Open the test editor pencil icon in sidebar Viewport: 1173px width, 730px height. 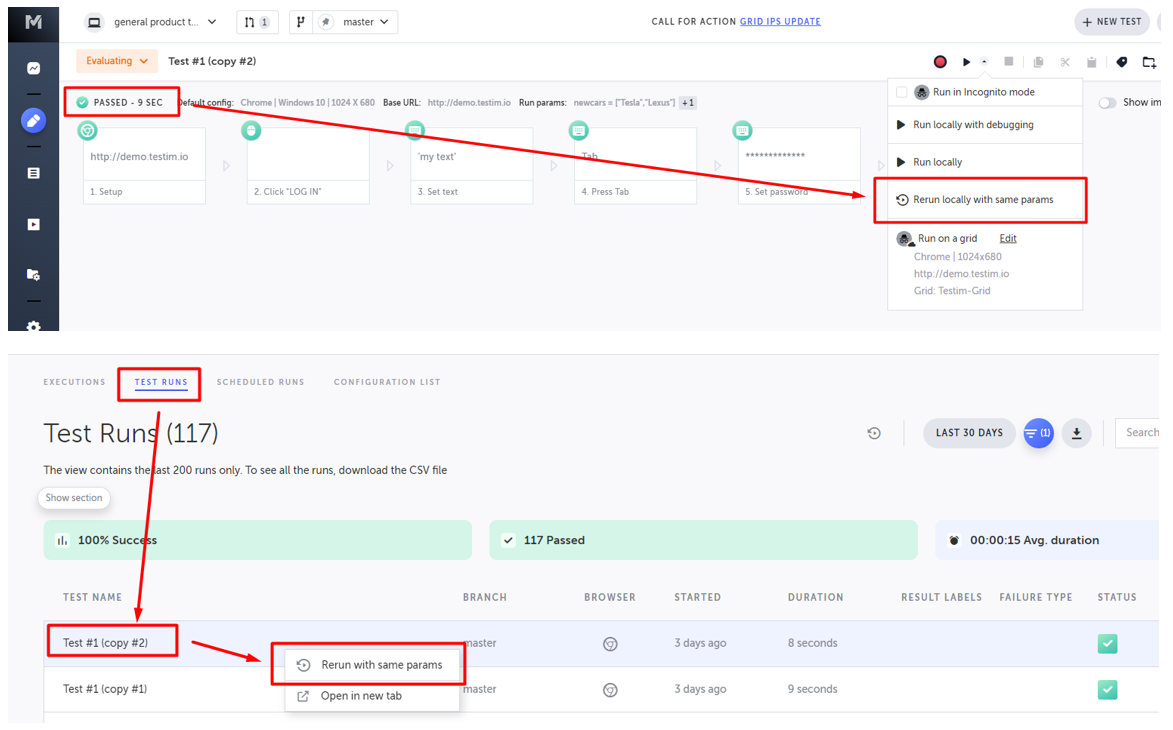(33, 121)
